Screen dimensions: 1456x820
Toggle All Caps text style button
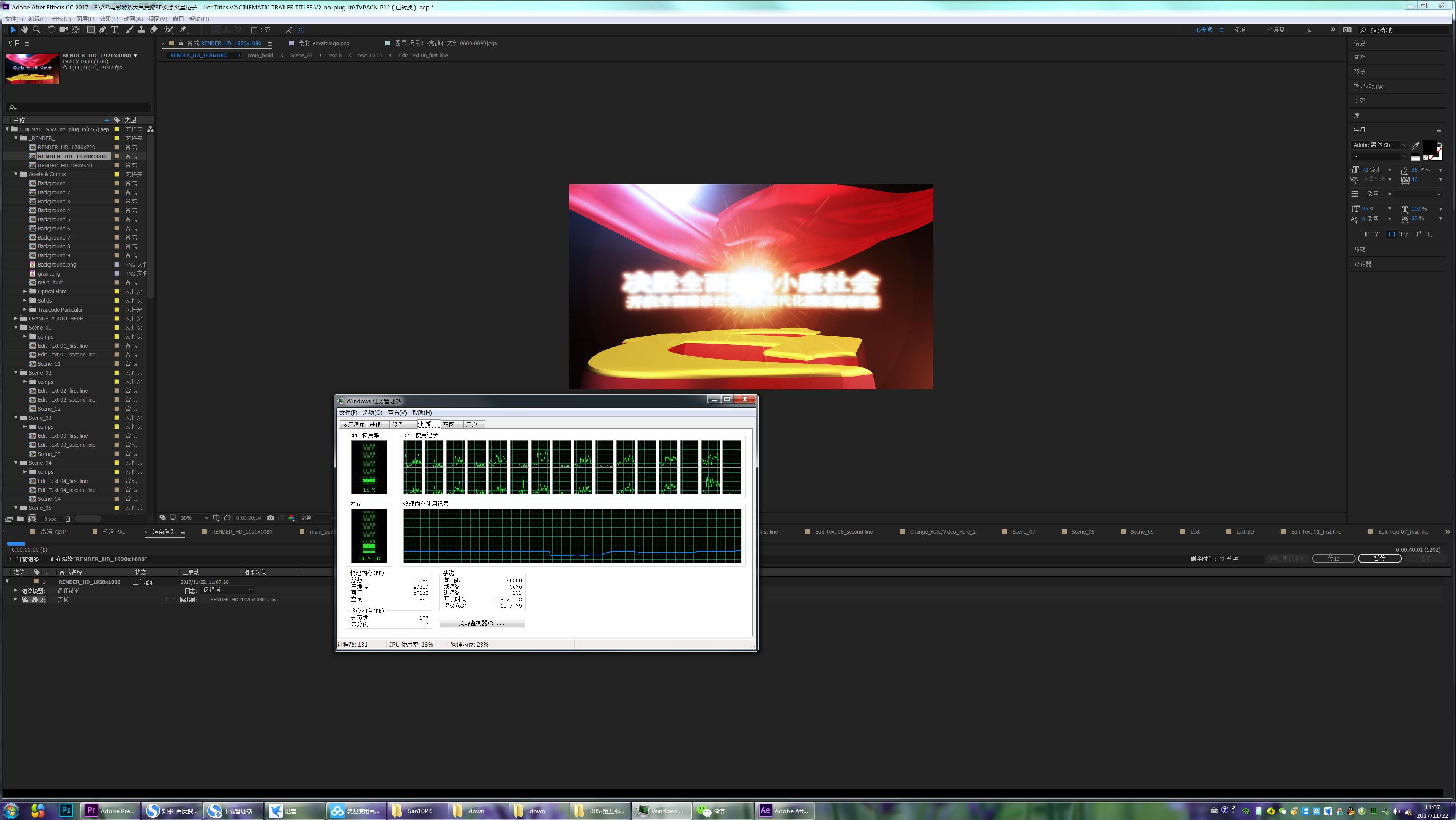pyautogui.click(x=1391, y=234)
